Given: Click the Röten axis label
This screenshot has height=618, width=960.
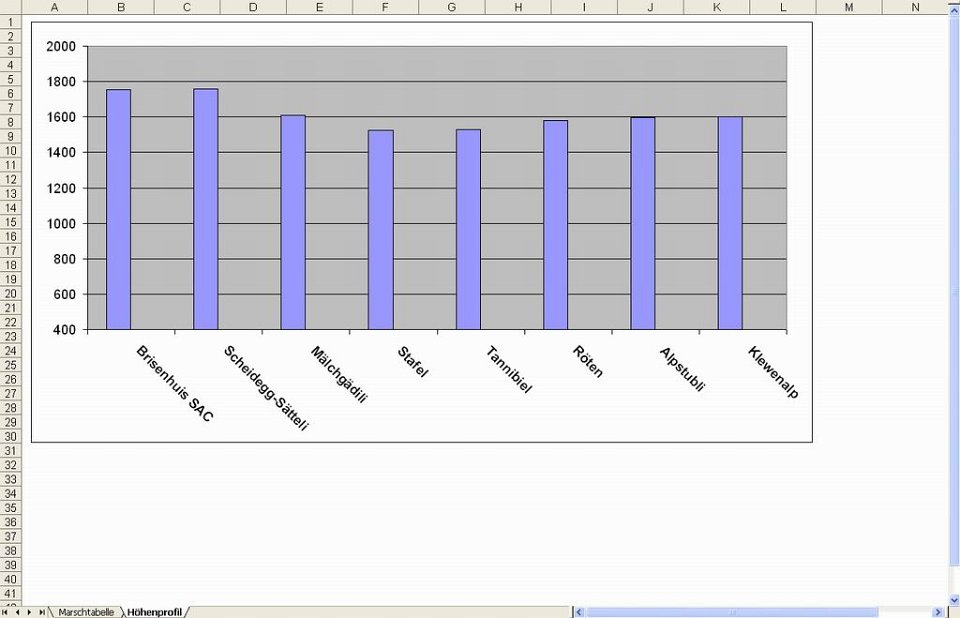Looking at the screenshot, I should coord(588,361).
